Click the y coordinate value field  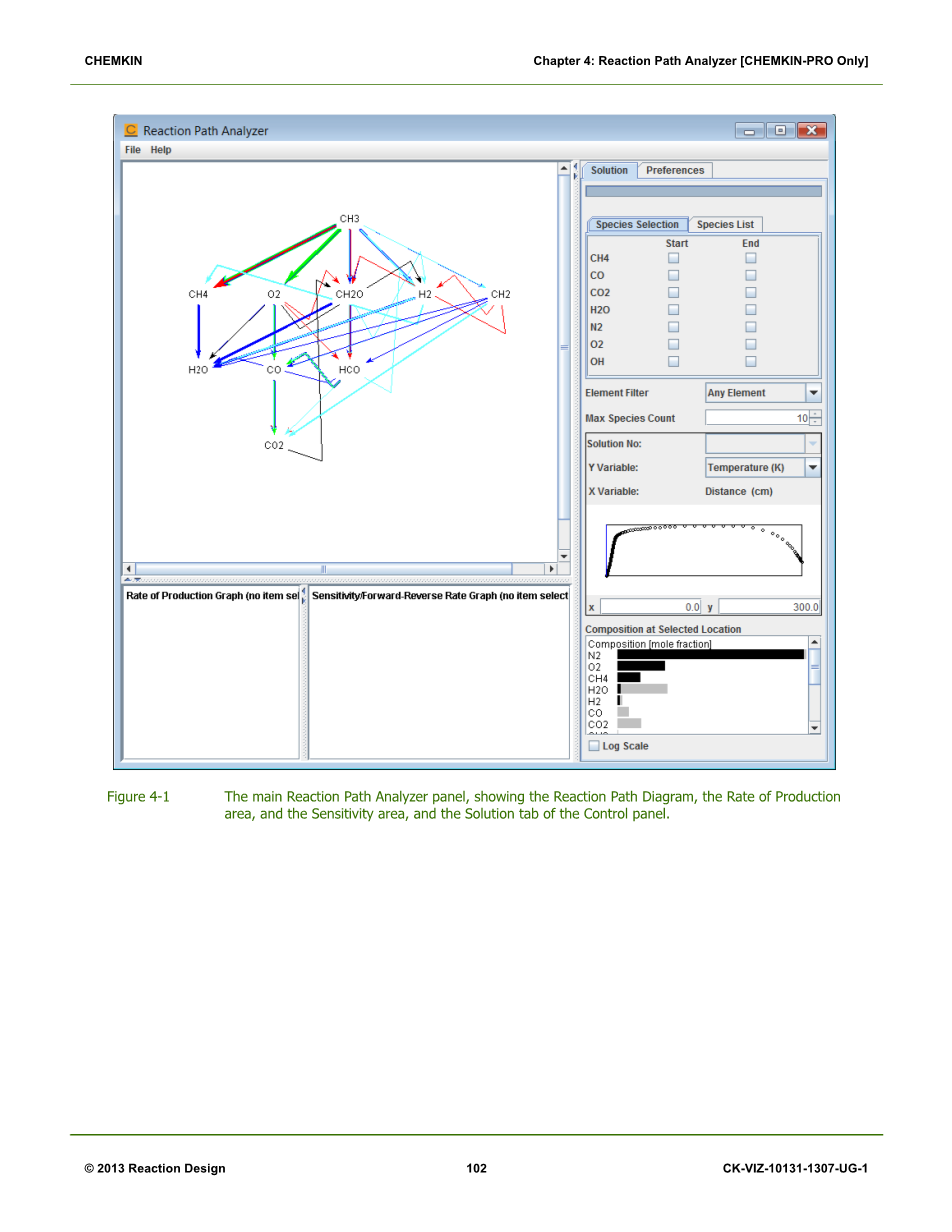point(769,607)
